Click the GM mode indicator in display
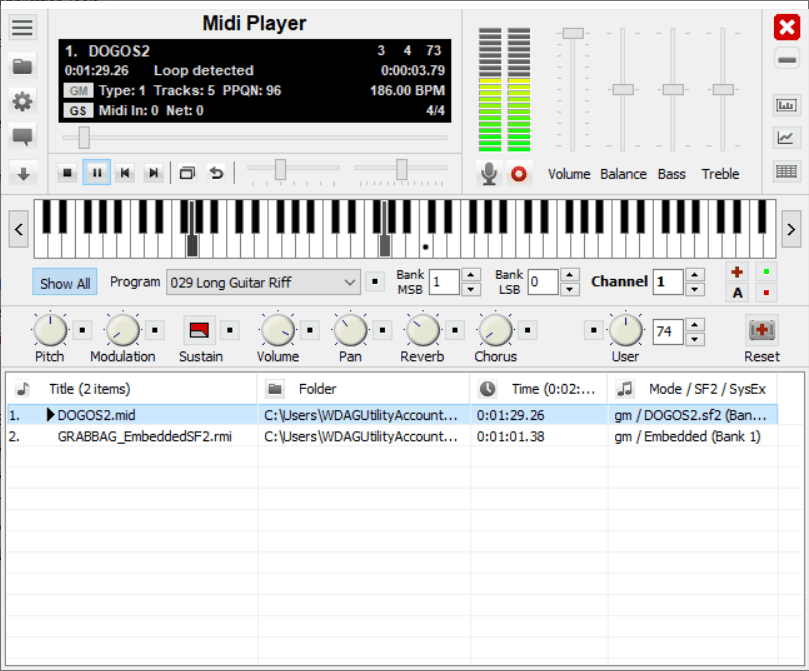The height and width of the screenshot is (671, 809). (78, 91)
